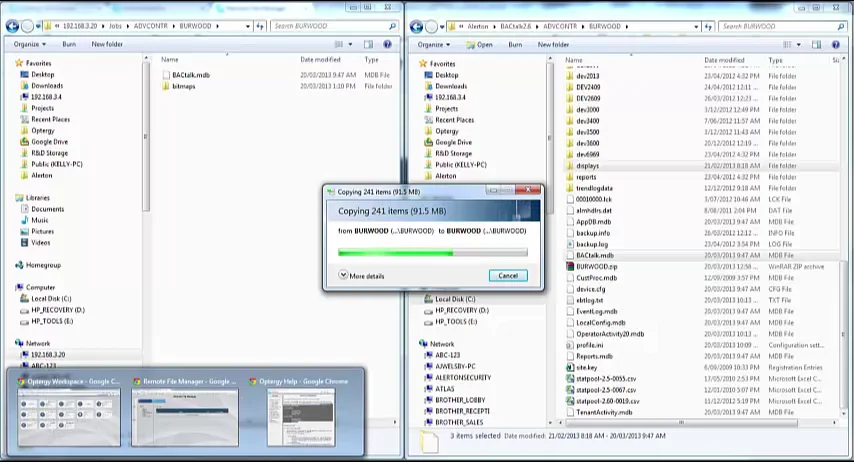
Task: Toggle preview pane in left Explorer window
Action: click(368, 44)
